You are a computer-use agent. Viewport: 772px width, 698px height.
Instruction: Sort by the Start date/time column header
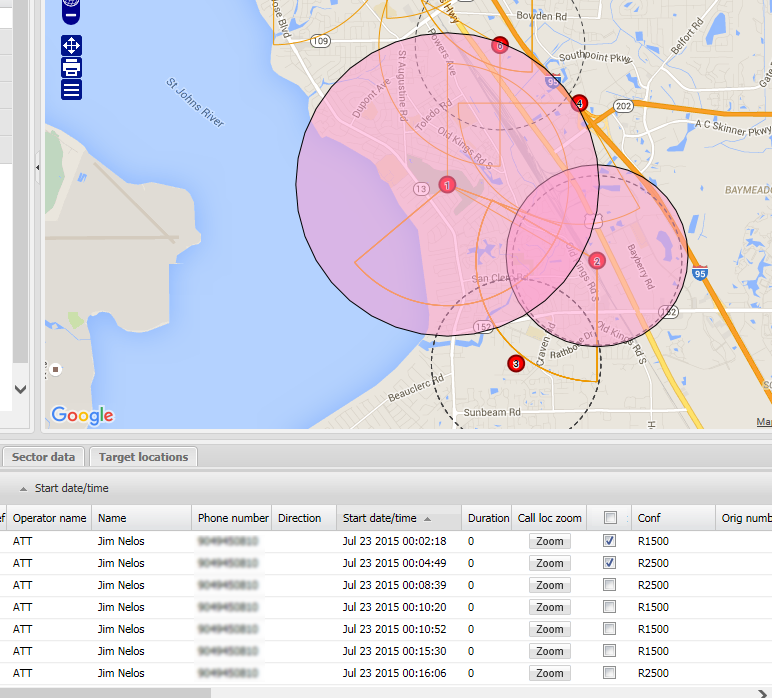coord(380,518)
